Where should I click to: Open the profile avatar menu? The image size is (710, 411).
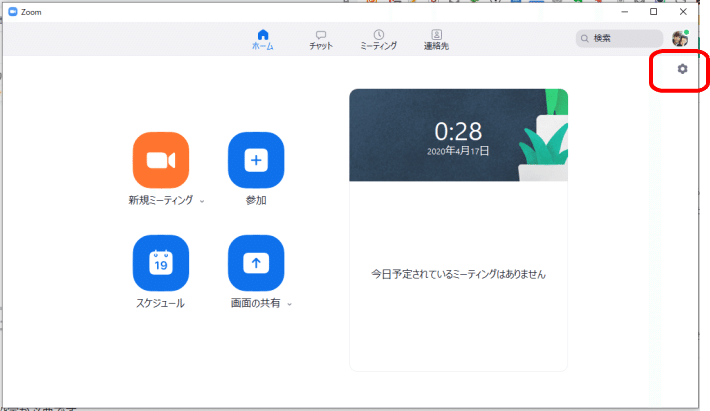(x=680, y=39)
